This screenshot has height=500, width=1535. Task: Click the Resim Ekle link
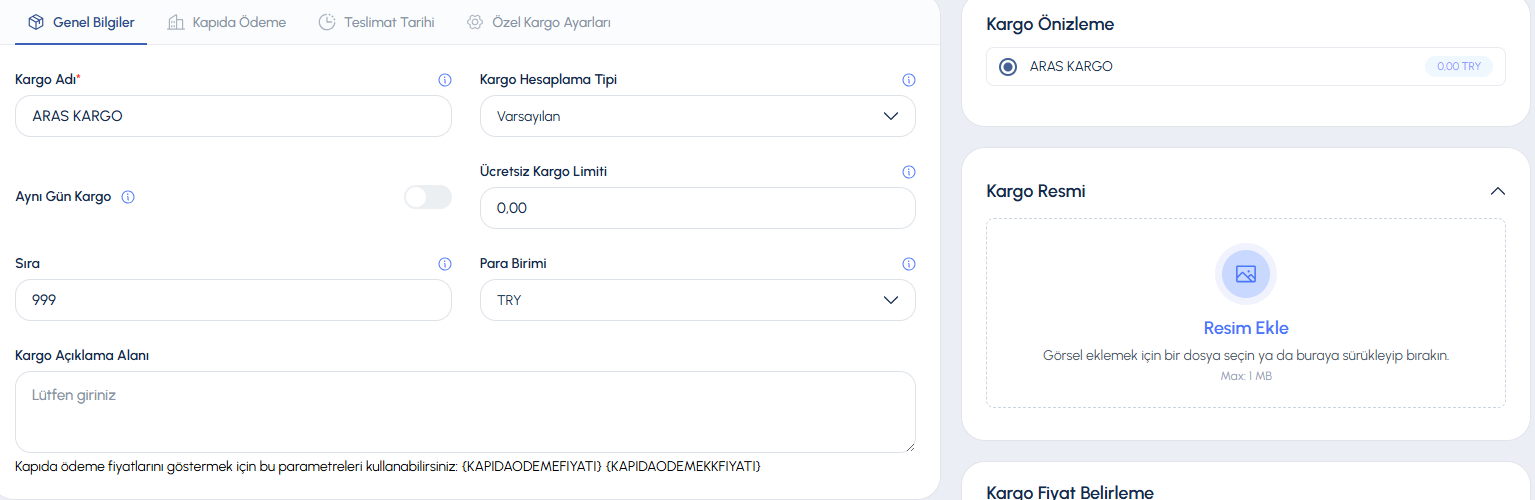pos(1246,328)
